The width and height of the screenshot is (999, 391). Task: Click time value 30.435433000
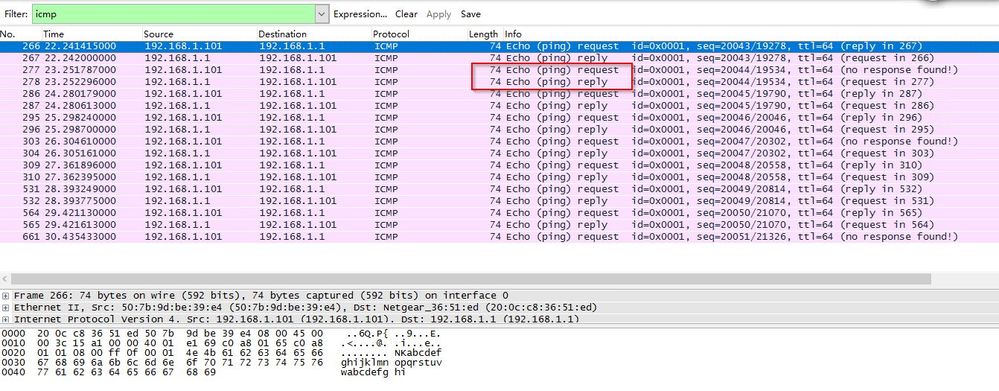[80, 237]
